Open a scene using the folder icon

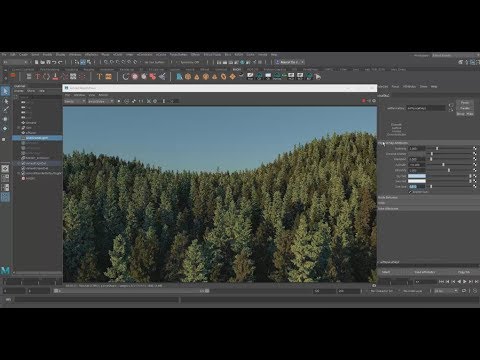[43, 62]
